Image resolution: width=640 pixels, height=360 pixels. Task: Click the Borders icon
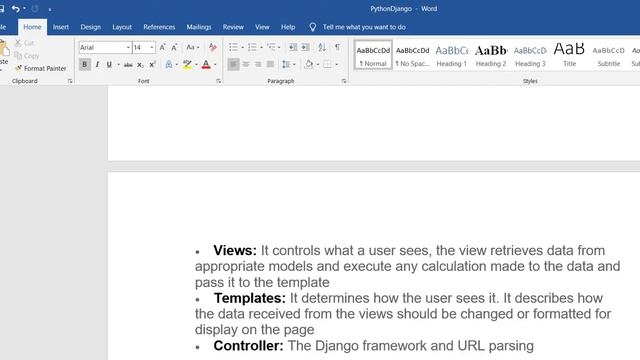(x=327, y=64)
